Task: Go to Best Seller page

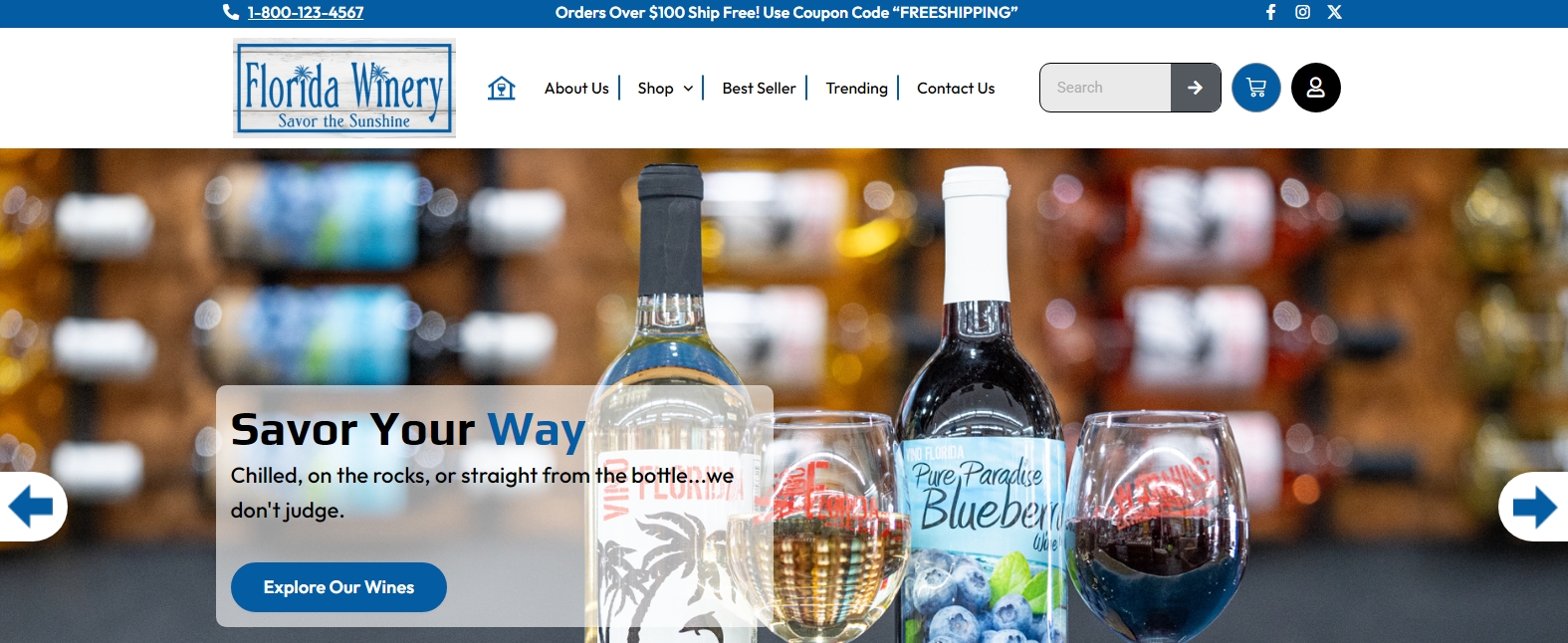Action: tap(759, 88)
